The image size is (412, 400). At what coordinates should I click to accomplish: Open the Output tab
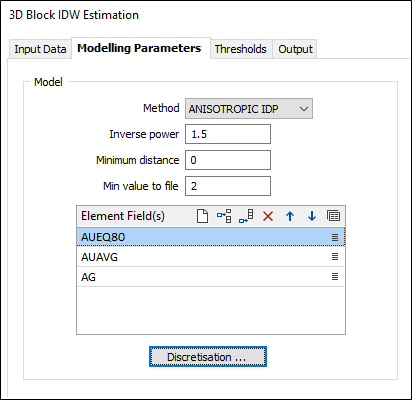tap(295, 49)
